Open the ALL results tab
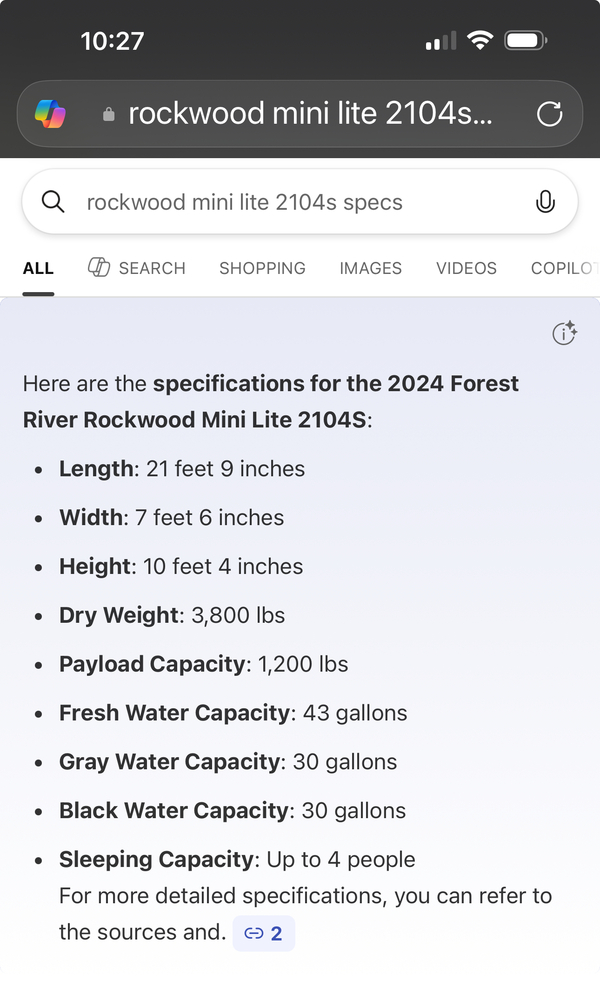 [38, 268]
